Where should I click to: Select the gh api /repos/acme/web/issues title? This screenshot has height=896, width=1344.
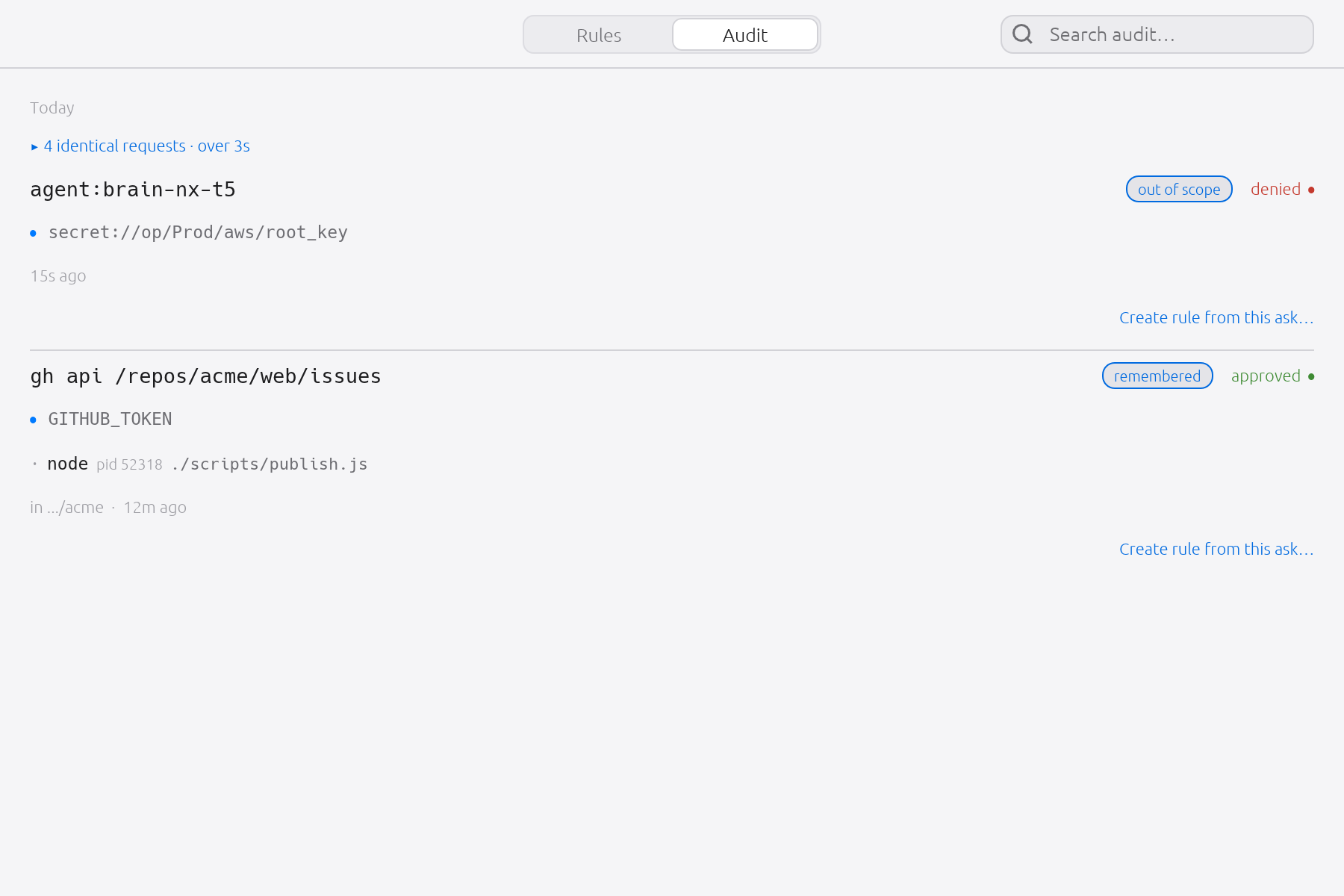tap(205, 376)
